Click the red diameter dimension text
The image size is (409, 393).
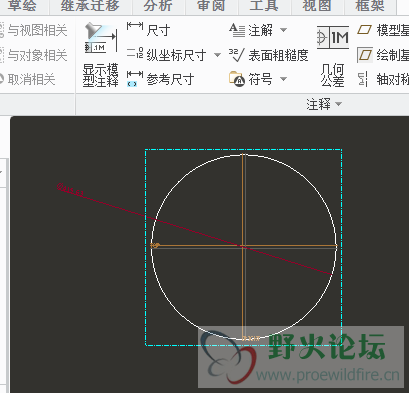pyautogui.click(x=70, y=190)
